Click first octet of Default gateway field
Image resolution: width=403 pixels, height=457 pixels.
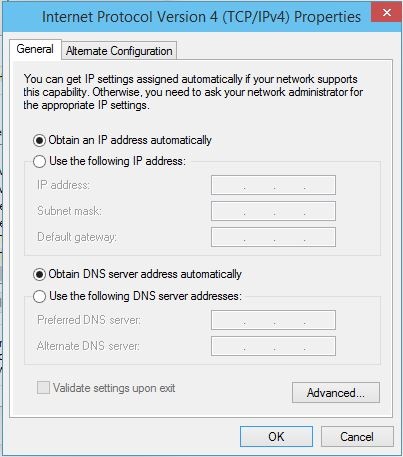coord(228,237)
